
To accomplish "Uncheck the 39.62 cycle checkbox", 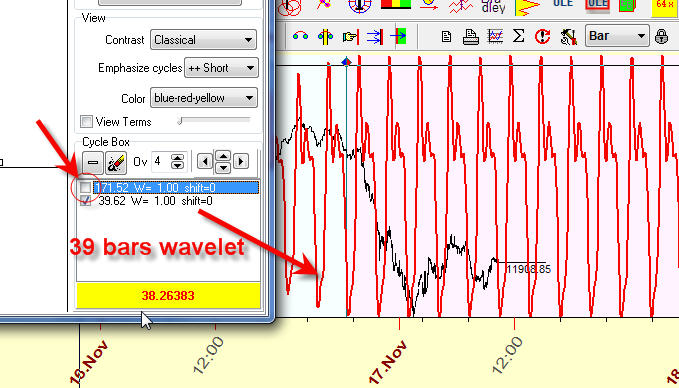I will (x=86, y=200).
